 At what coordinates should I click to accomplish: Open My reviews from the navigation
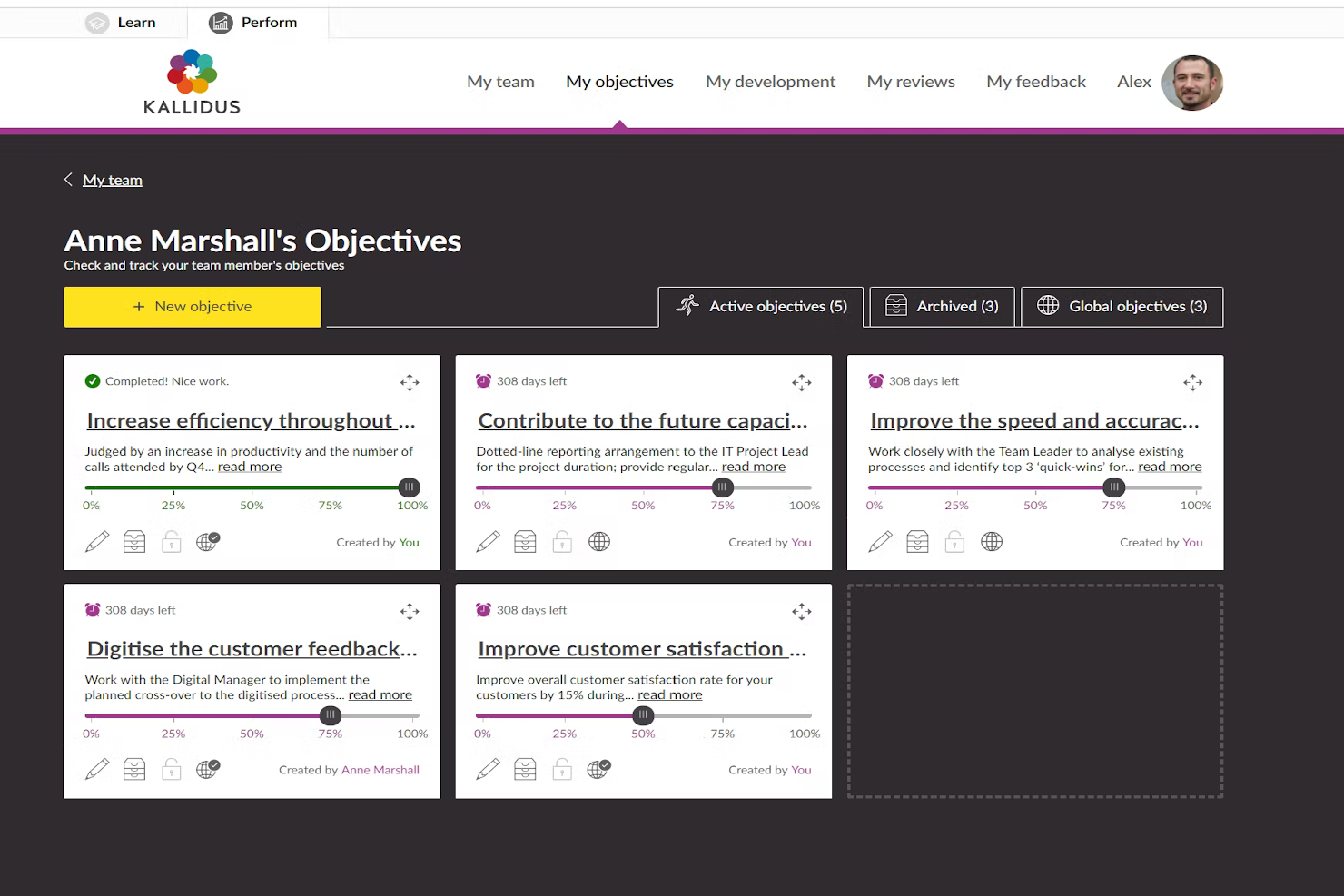point(911,82)
